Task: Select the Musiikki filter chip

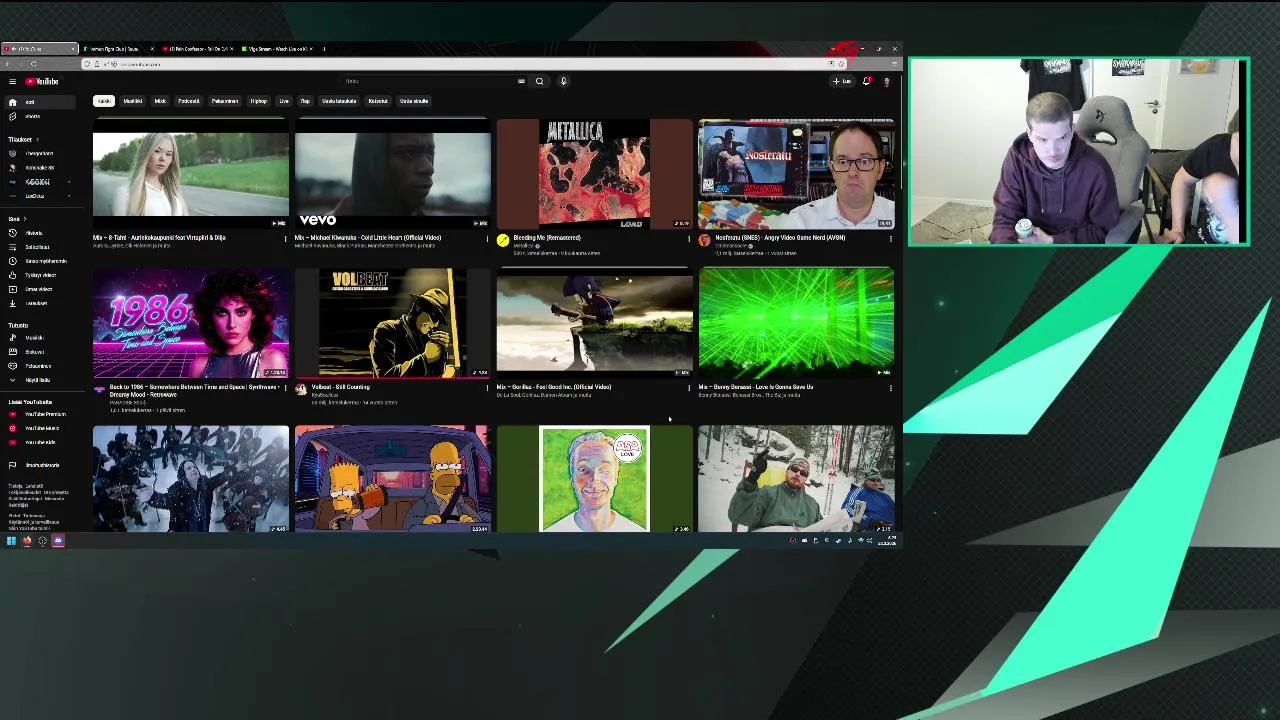Action: pos(132,101)
